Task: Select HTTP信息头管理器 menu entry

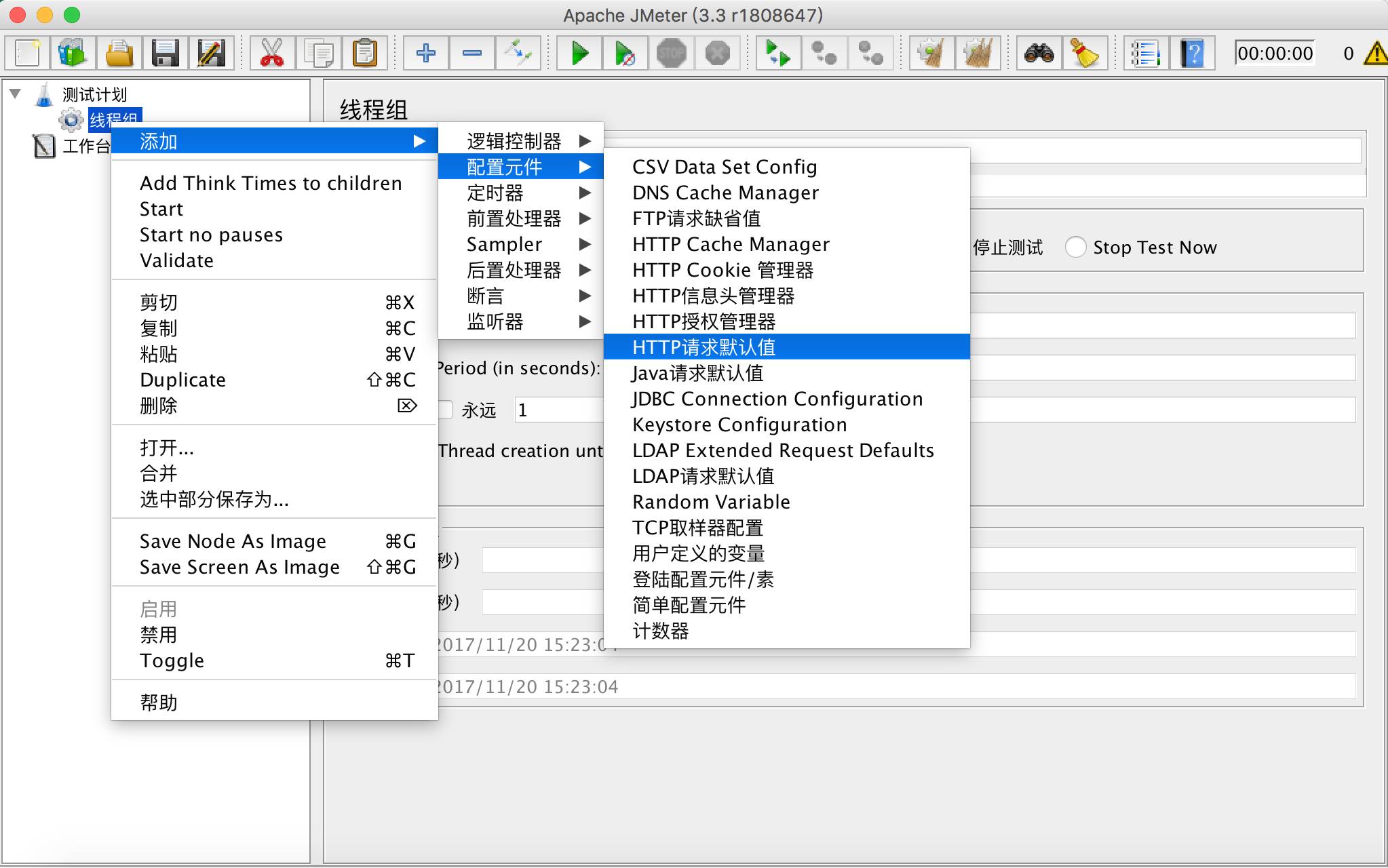Action: [x=786, y=296]
